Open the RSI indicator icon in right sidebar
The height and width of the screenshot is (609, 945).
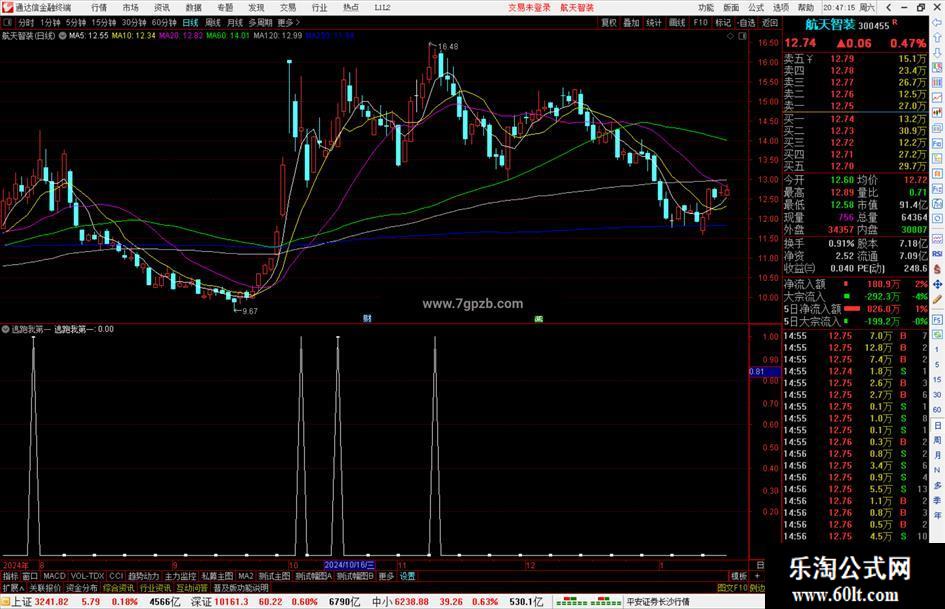937,254
